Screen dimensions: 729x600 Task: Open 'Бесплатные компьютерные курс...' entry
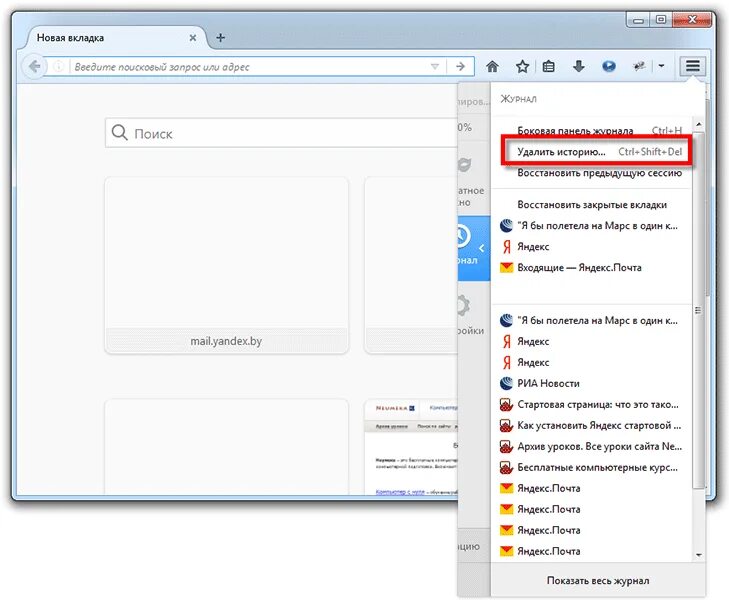pos(590,467)
